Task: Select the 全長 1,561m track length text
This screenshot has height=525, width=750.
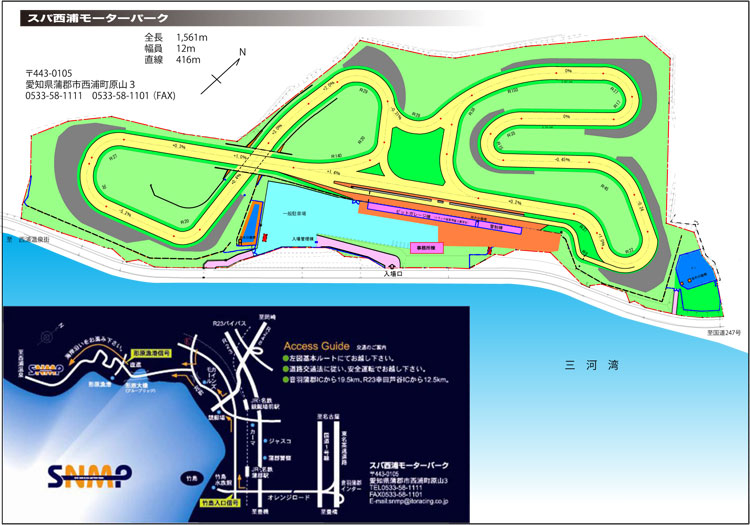Action: (x=176, y=37)
